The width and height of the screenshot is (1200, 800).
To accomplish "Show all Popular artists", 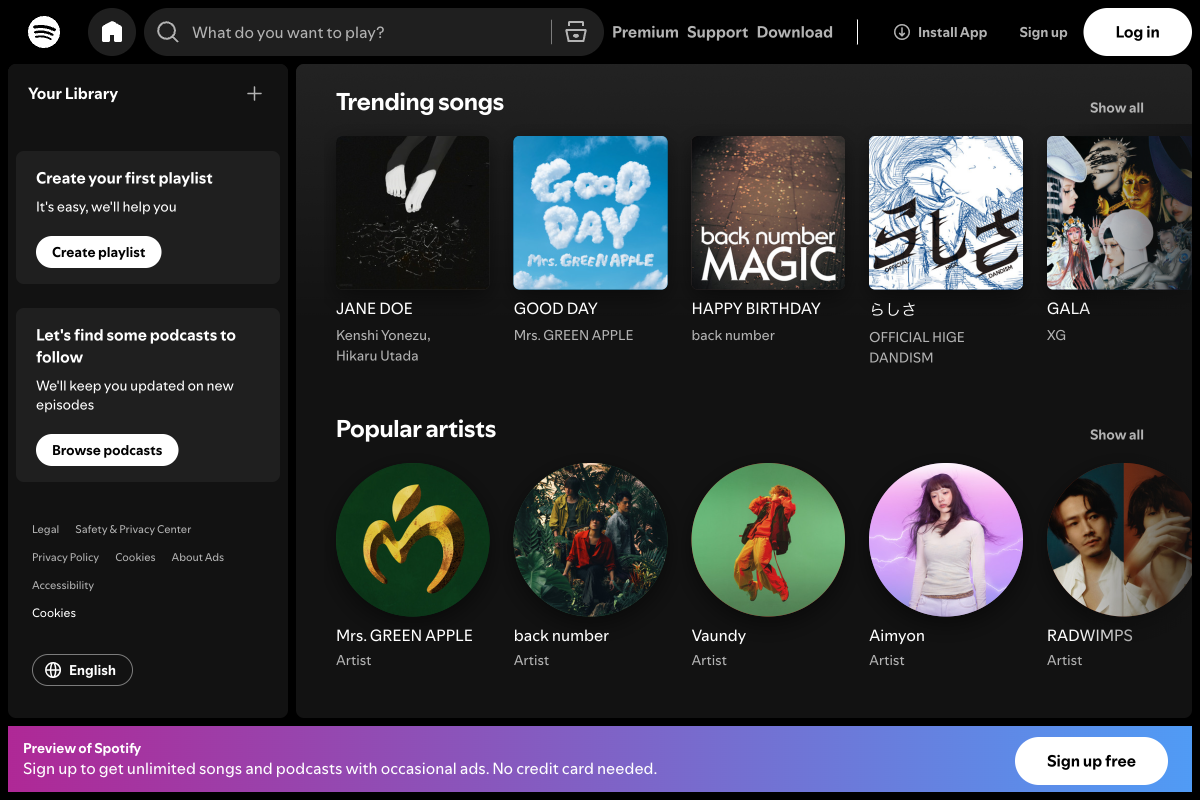I will click(x=1116, y=435).
